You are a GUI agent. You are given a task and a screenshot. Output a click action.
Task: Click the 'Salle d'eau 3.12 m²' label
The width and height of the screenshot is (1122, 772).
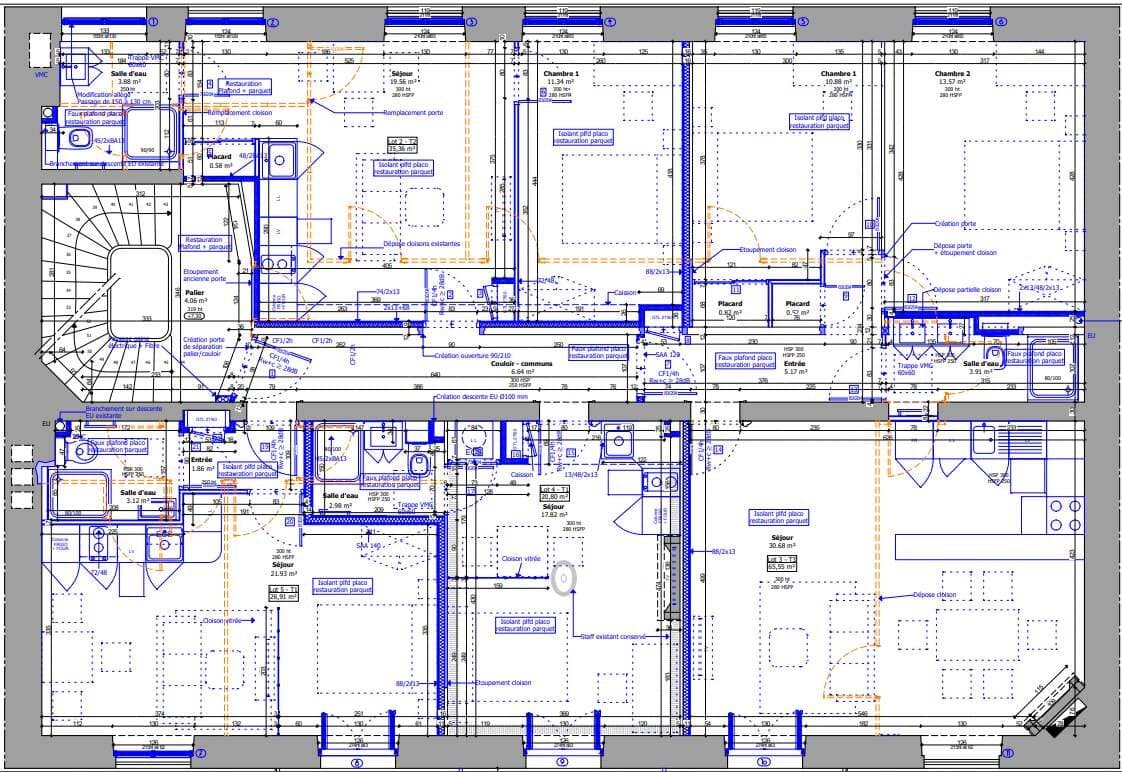tap(137, 497)
